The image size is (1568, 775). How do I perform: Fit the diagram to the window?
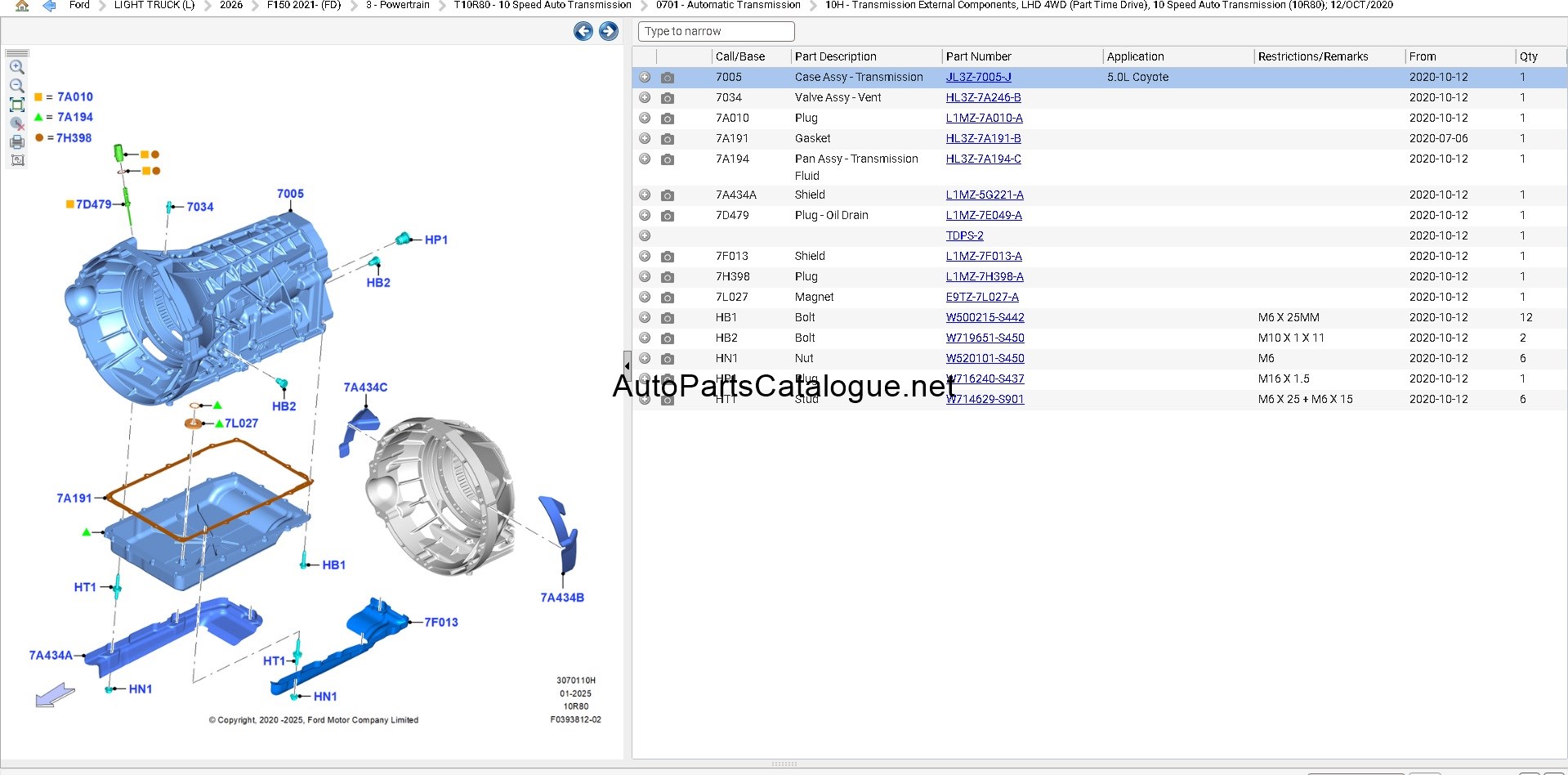pyautogui.click(x=17, y=105)
